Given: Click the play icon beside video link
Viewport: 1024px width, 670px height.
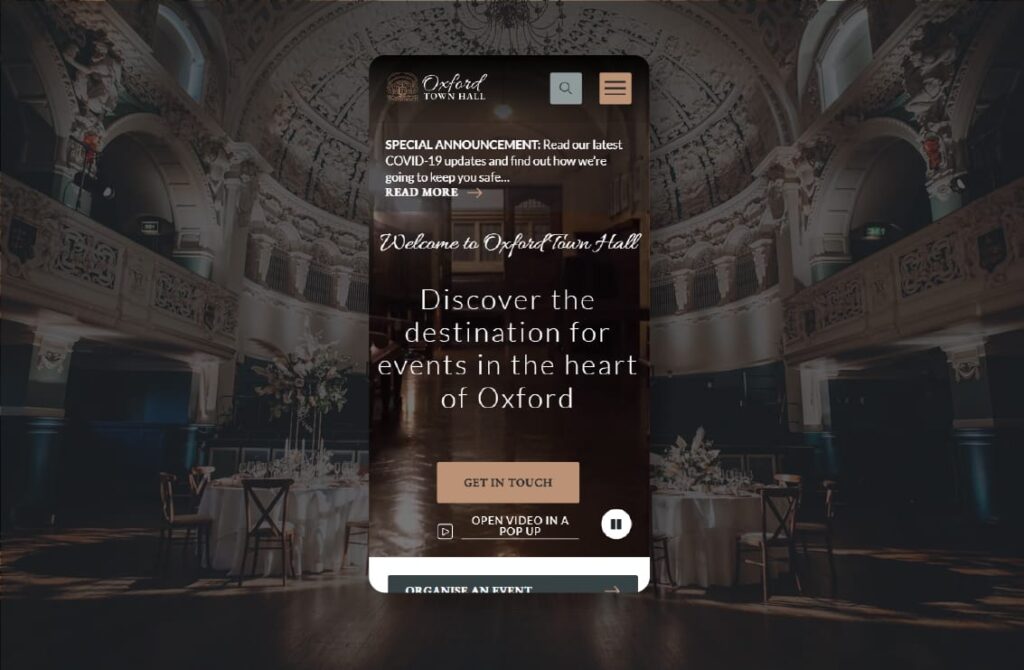Looking at the screenshot, I should 445,531.
